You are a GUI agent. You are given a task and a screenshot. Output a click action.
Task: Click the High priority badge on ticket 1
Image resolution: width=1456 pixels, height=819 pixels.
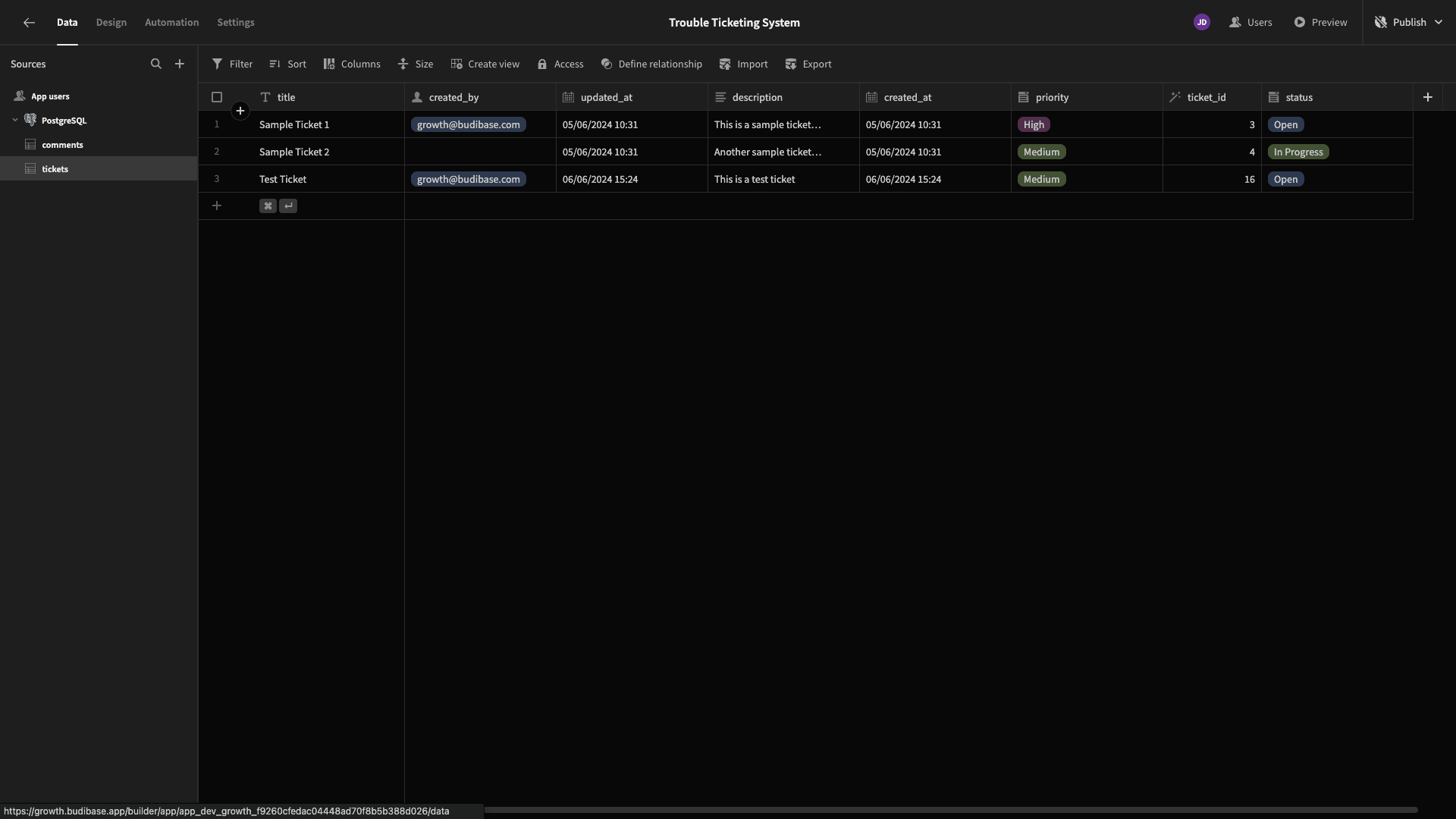click(x=1034, y=124)
